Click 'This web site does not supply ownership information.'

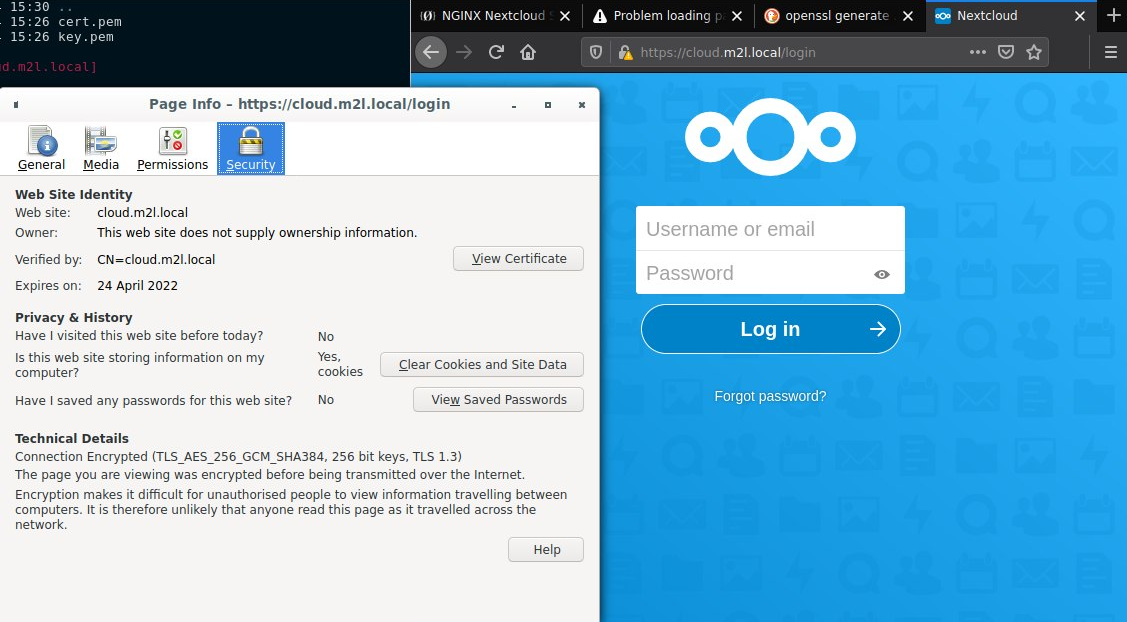pyautogui.click(x=257, y=233)
